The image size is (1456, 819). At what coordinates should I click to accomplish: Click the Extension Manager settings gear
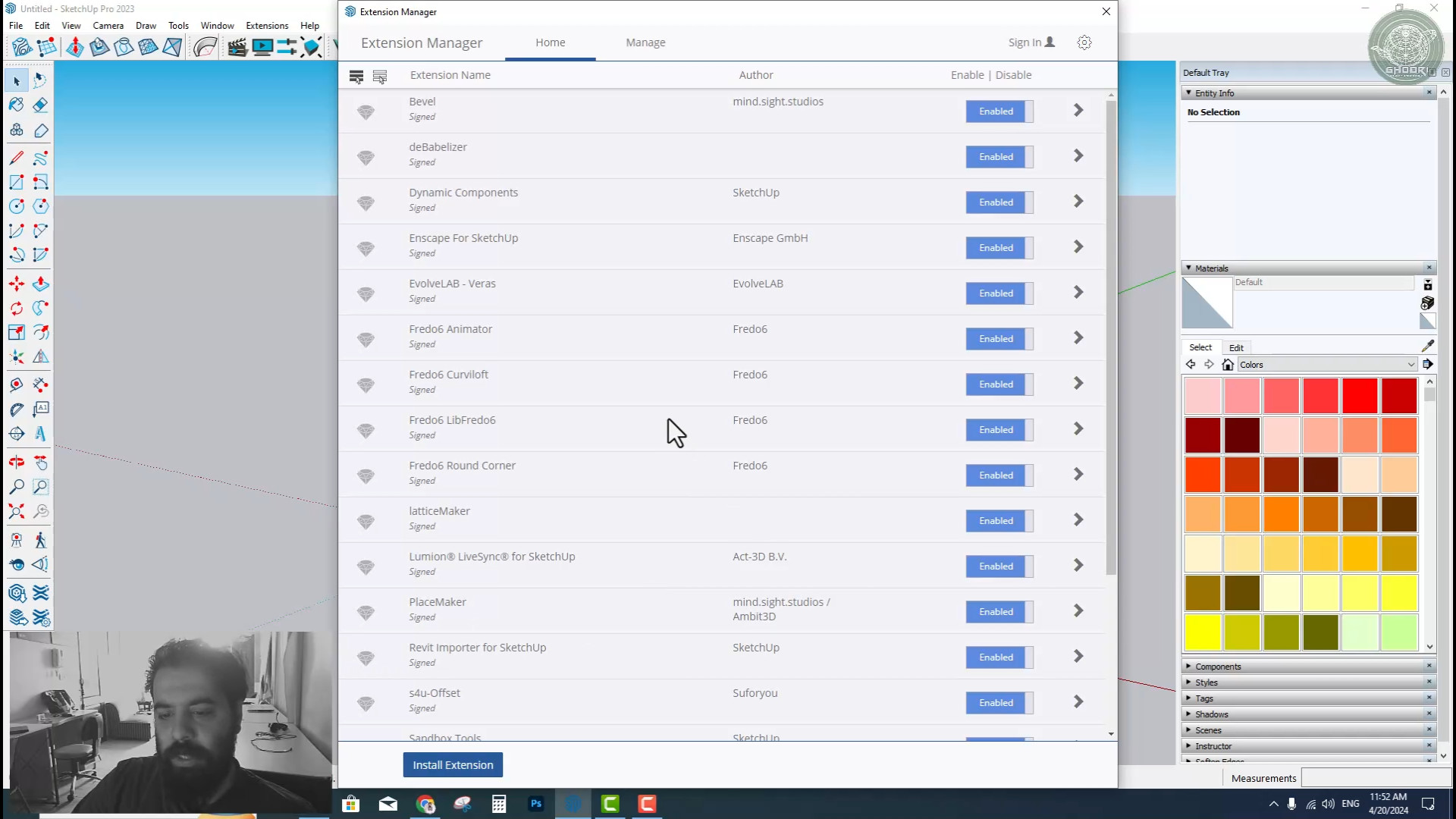click(x=1084, y=42)
